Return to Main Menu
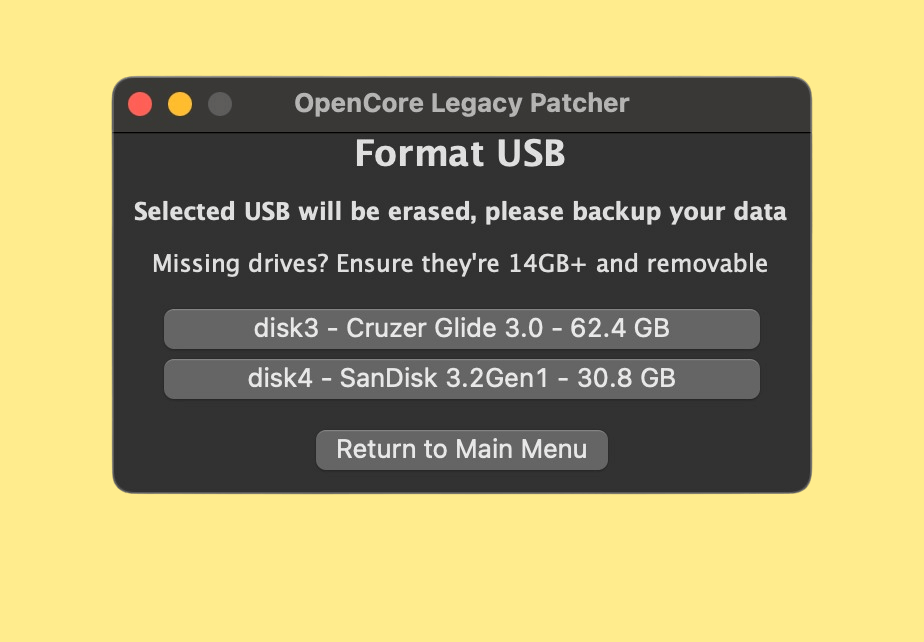924x642 pixels. coord(461,449)
